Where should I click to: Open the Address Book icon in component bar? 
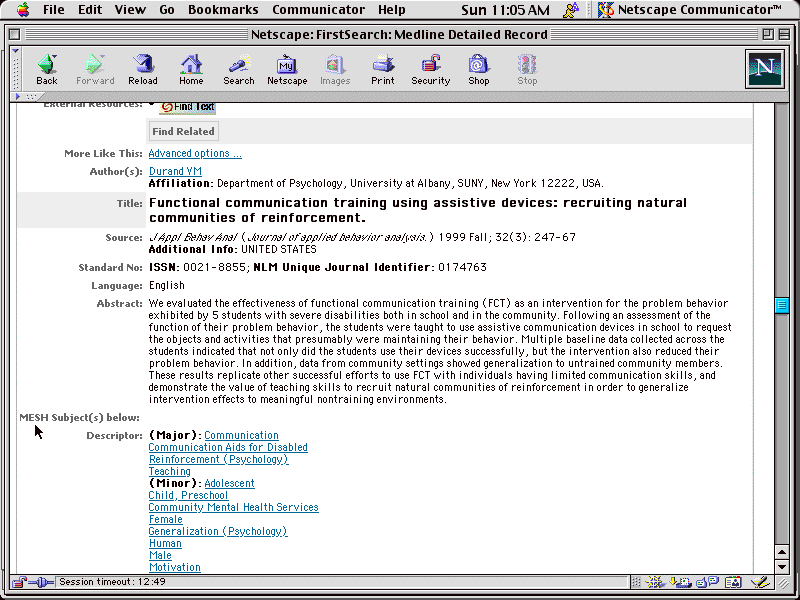[733, 582]
